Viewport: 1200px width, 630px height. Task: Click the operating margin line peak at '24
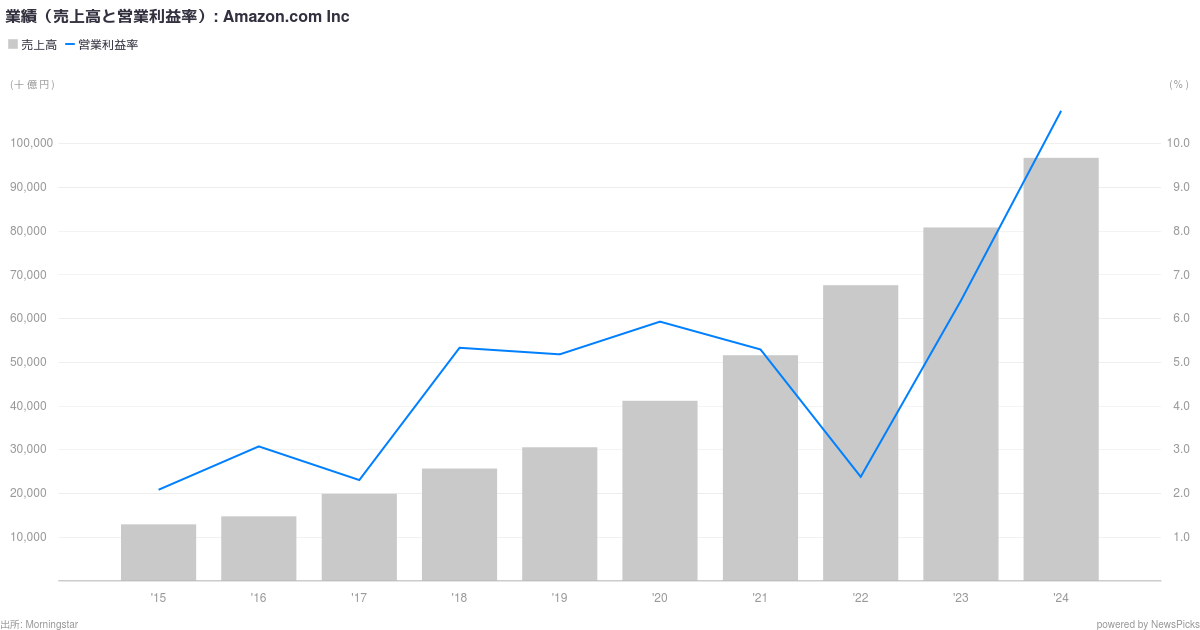(1060, 112)
